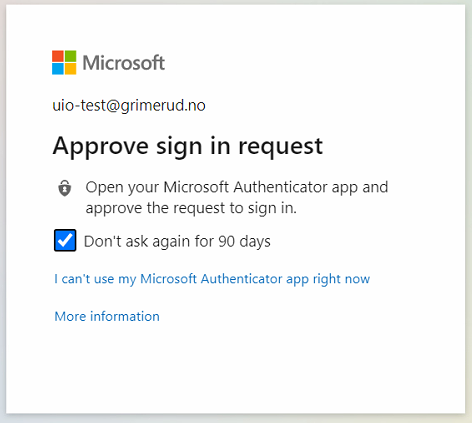
Task: Click the "Open your Microsoft Authenticator app" instruction
Action: click(237, 187)
